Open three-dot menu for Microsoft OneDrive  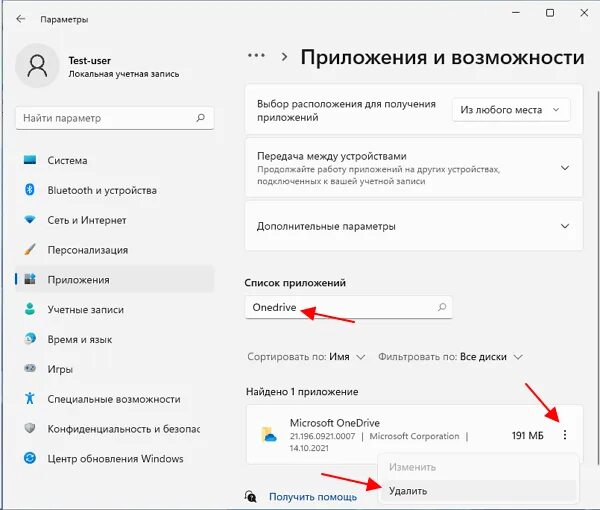click(565, 435)
